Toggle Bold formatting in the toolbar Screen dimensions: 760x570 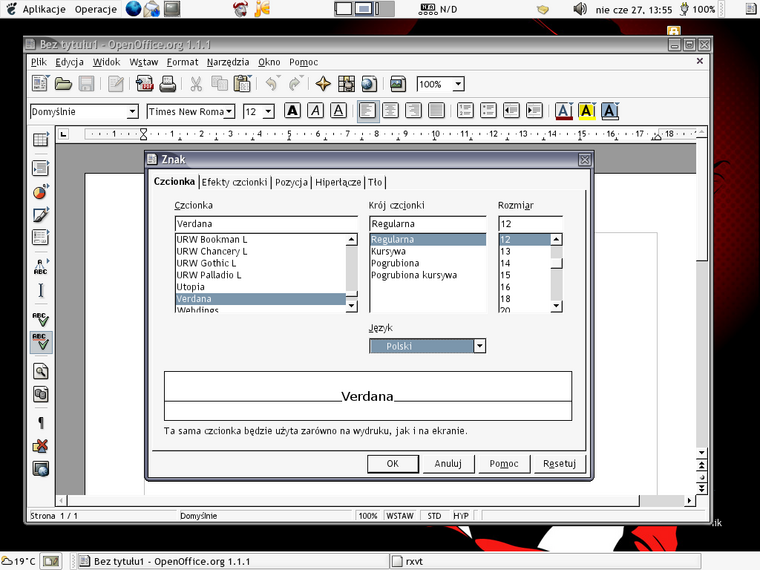point(293,111)
